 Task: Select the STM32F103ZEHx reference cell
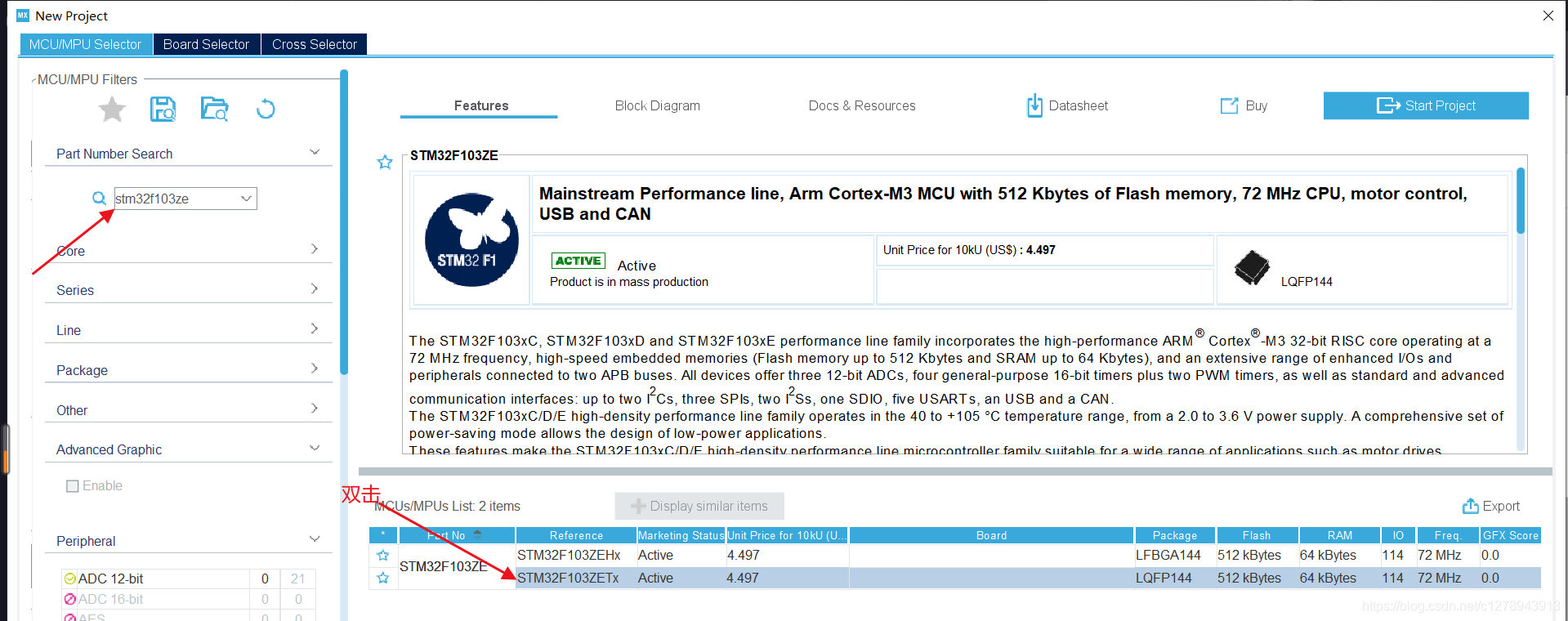click(x=576, y=555)
